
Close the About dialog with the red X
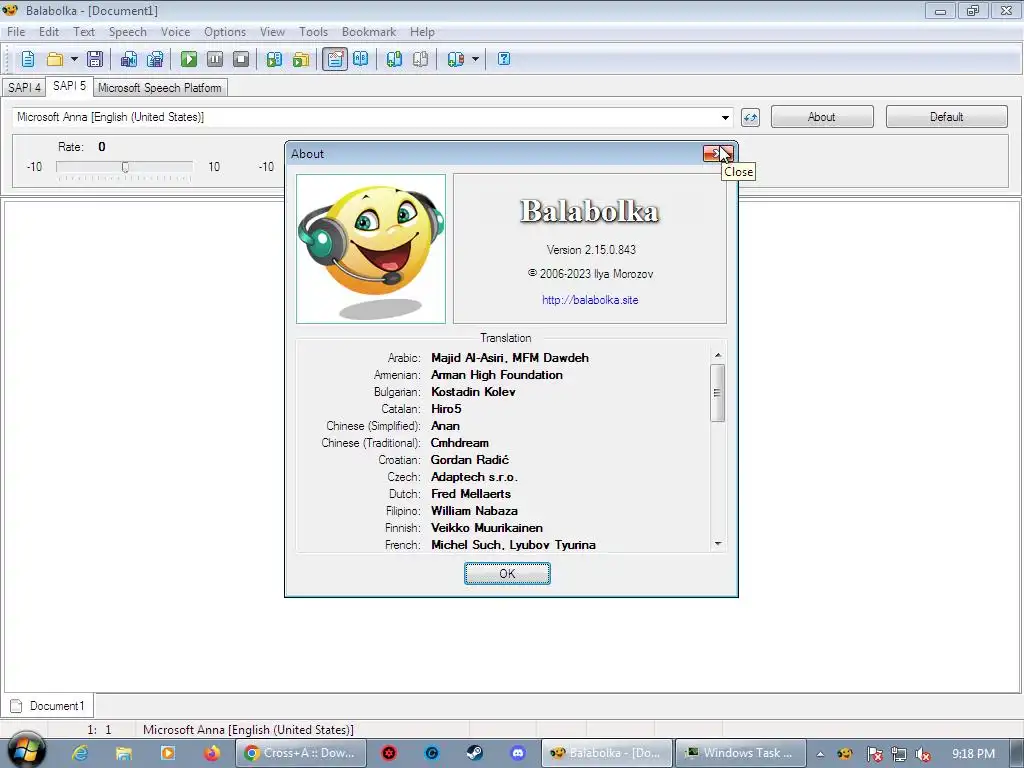point(718,153)
